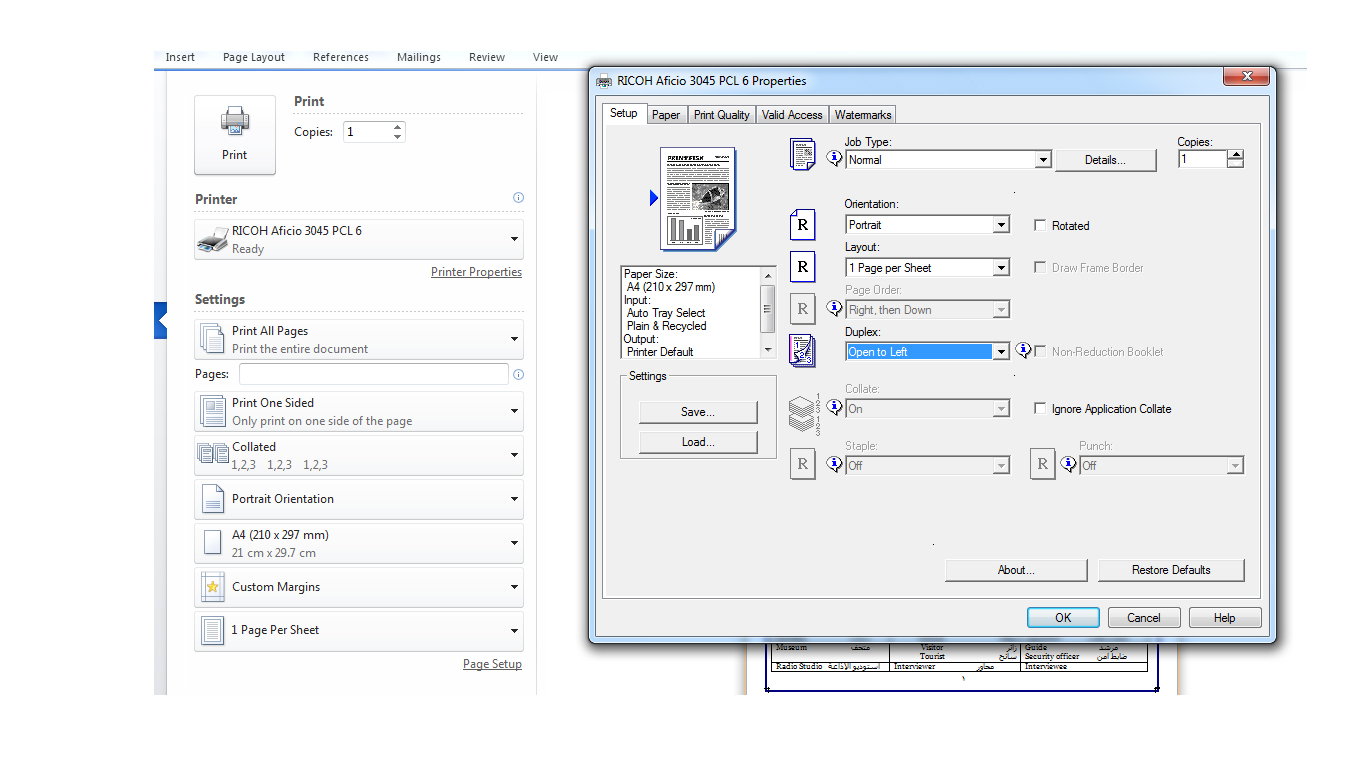Click the Pages info icon in Word
Screen dimensions: 1366x768
[518, 374]
